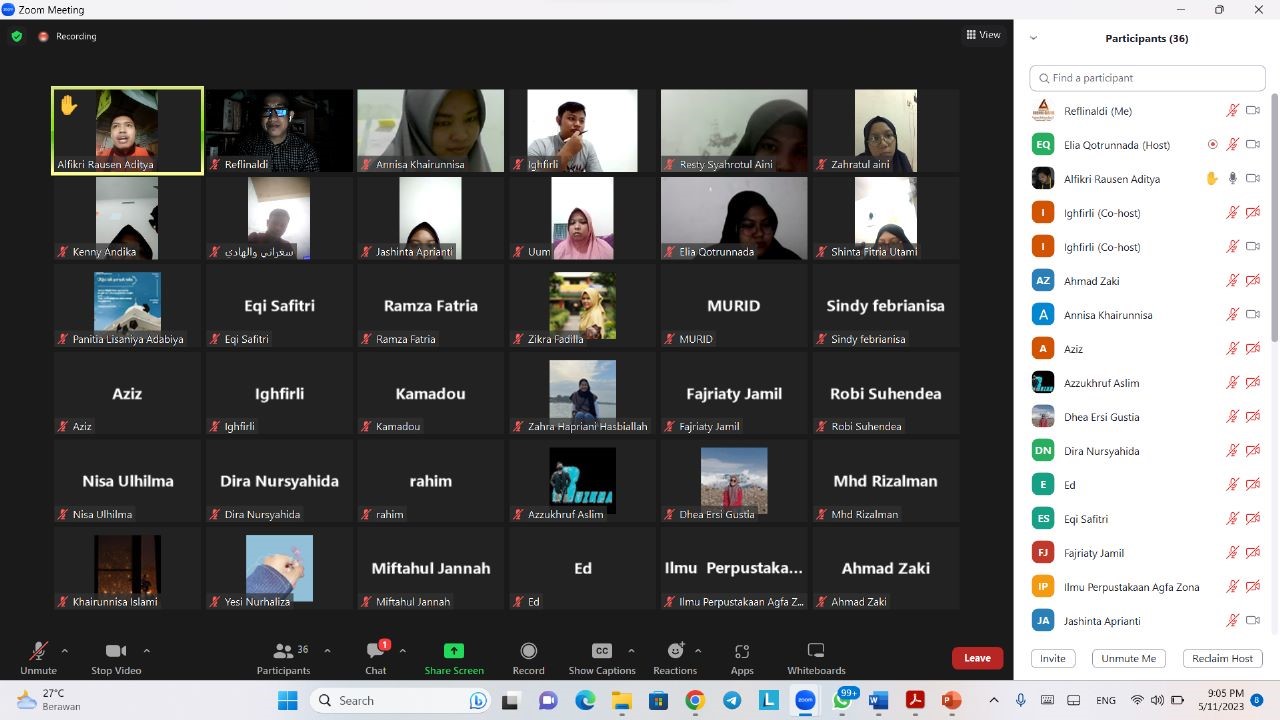Open Whiteboards from the toolbar
The width and height of the screenshot is (1280, 720).
pyautogui.click(x=815, y=652)
